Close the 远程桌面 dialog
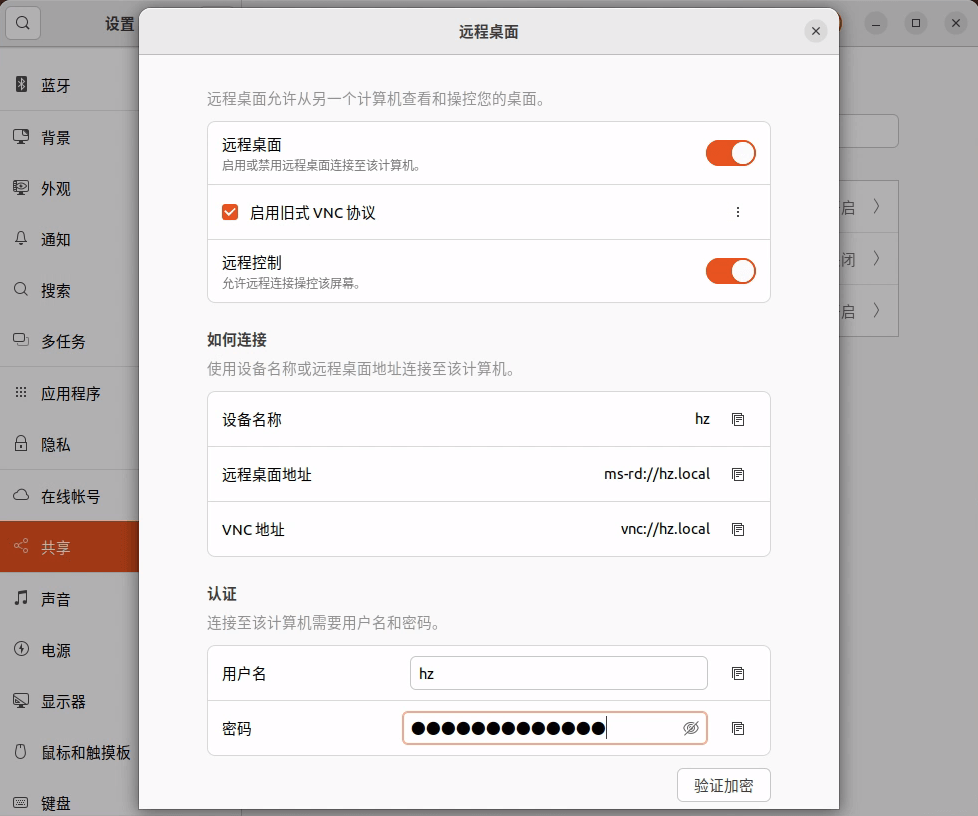Image resolution: width=978 pixels, height=816 pixels. (816, 31)
